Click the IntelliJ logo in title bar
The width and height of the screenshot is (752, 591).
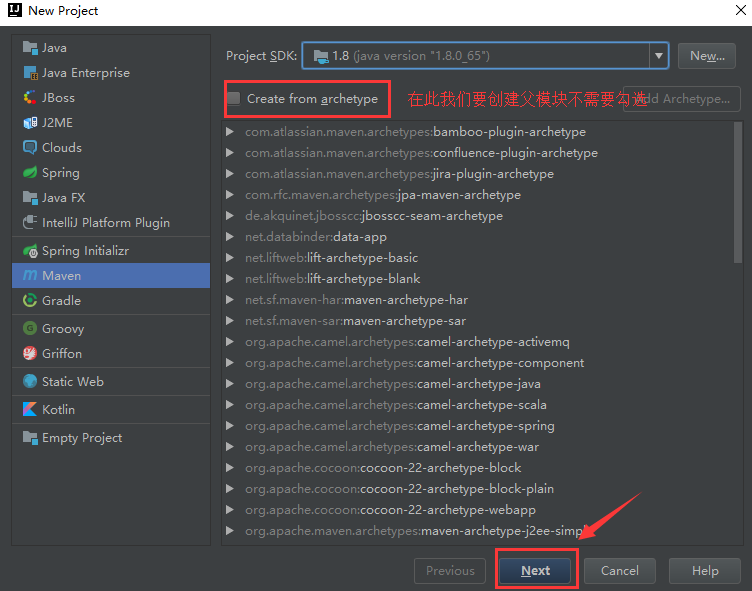pos(15,10)
